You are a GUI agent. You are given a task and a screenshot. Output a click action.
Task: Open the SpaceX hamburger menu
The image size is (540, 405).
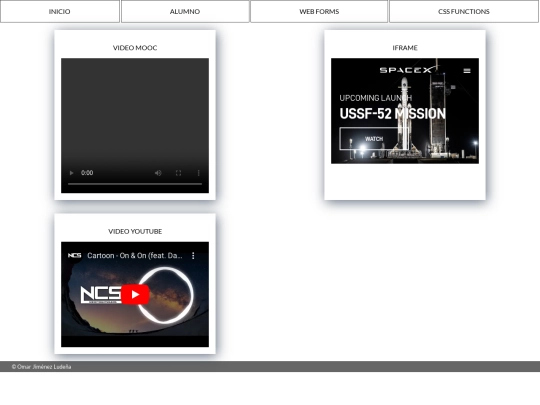click(467, 71)
